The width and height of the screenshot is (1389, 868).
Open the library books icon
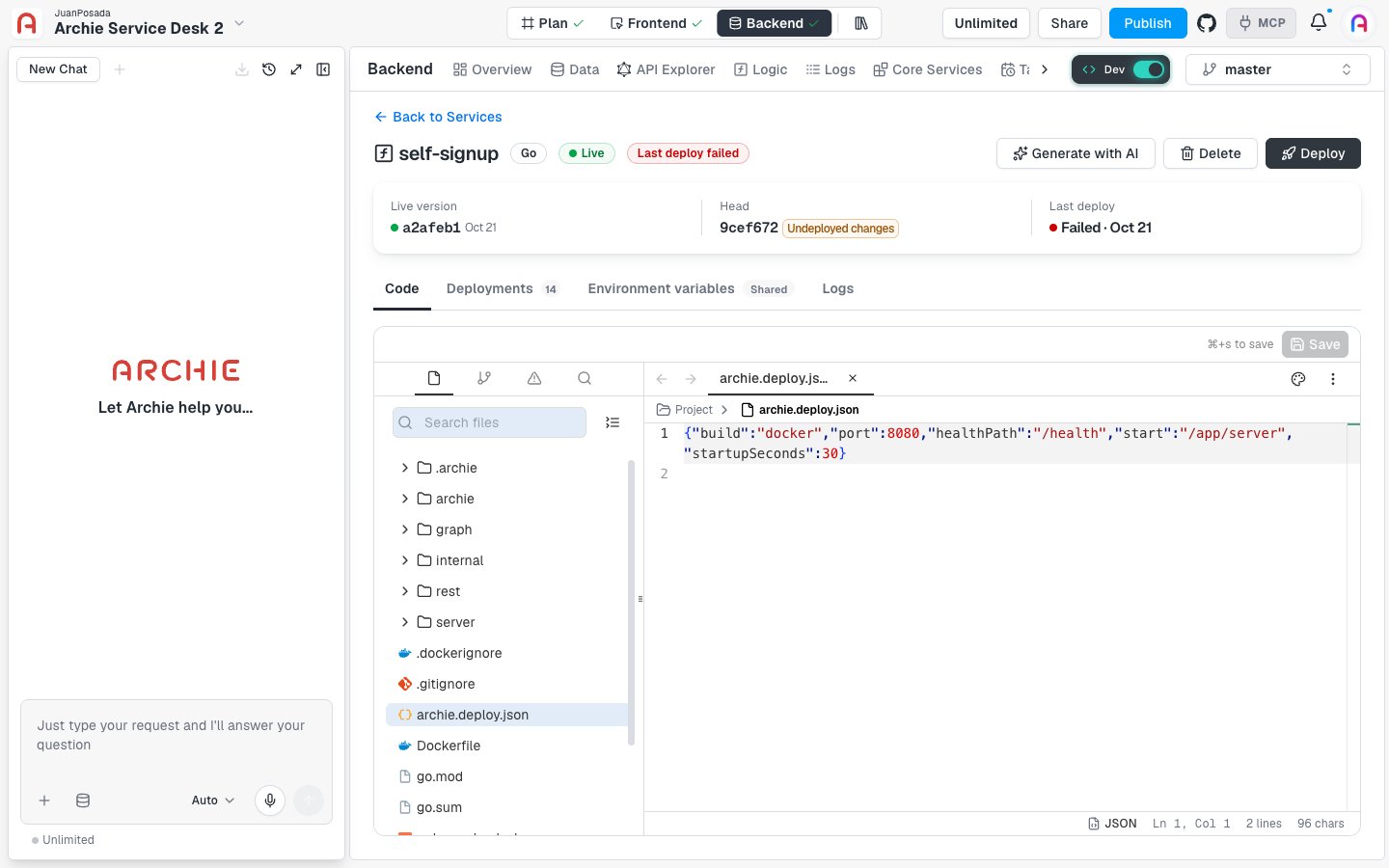tap(861, 23)
